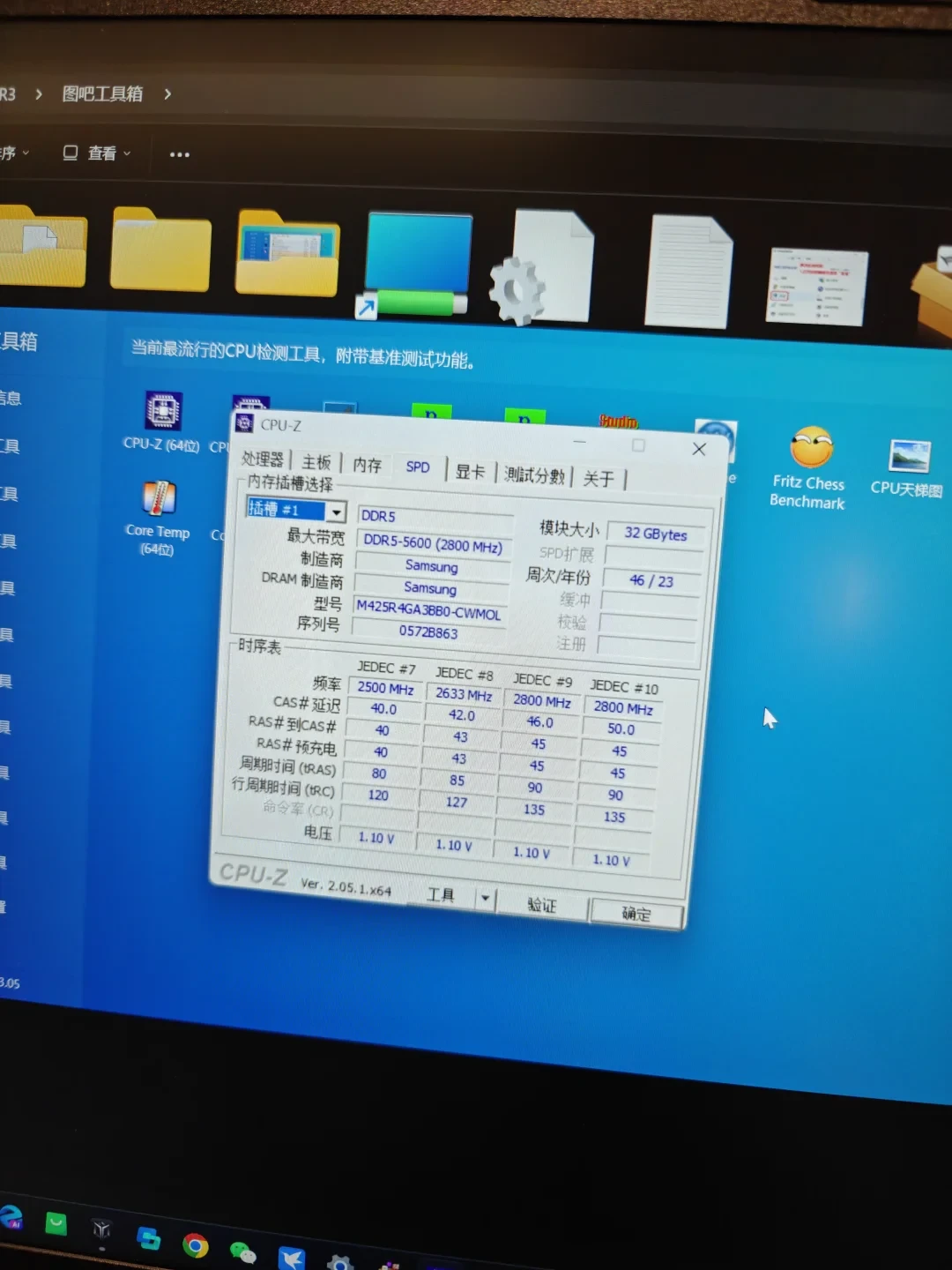Close the CPU-Z window
952x1270 pixels.
[699, 449]
